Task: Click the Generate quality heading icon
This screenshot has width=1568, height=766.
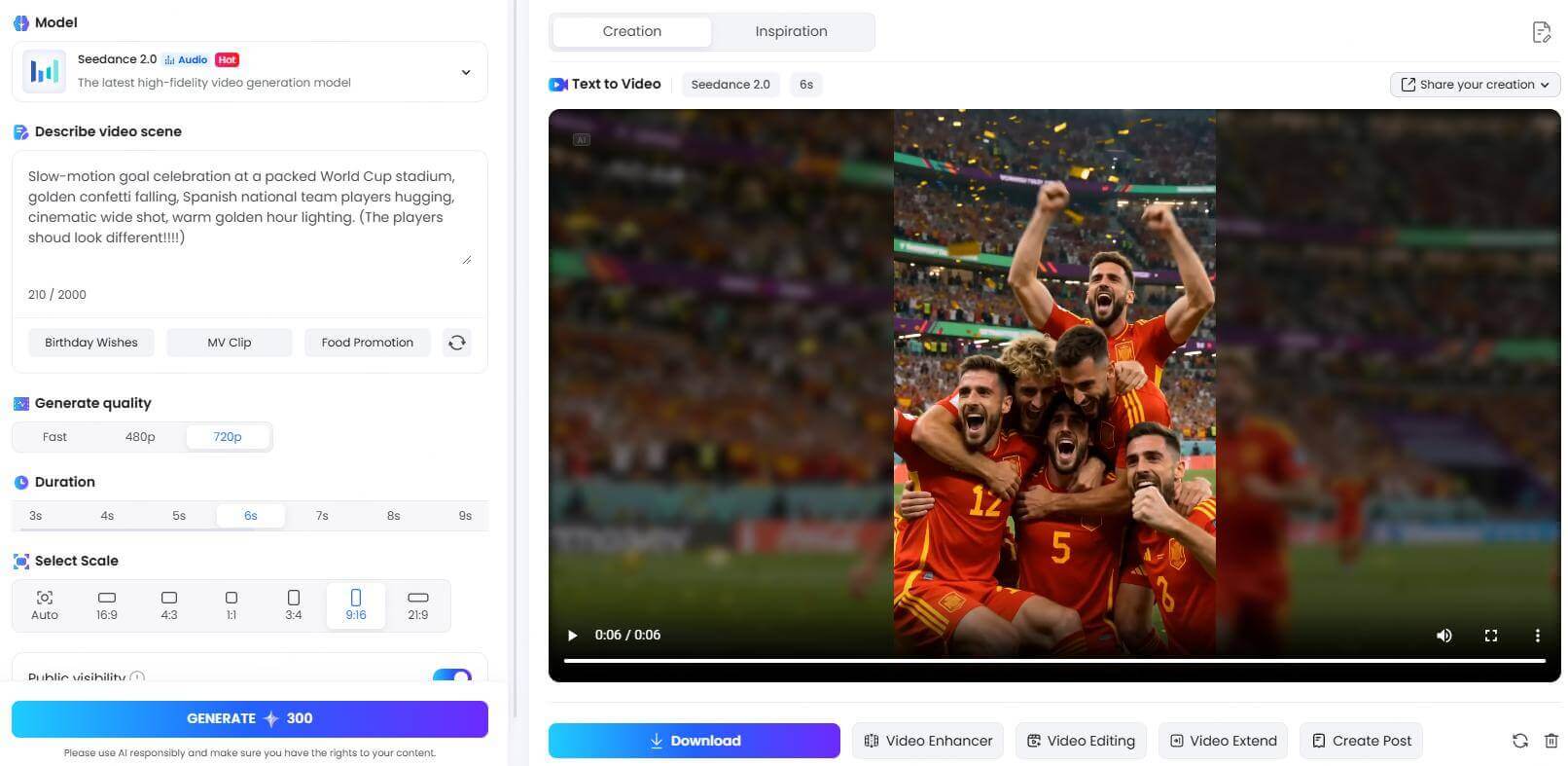Action: (20, 403)
